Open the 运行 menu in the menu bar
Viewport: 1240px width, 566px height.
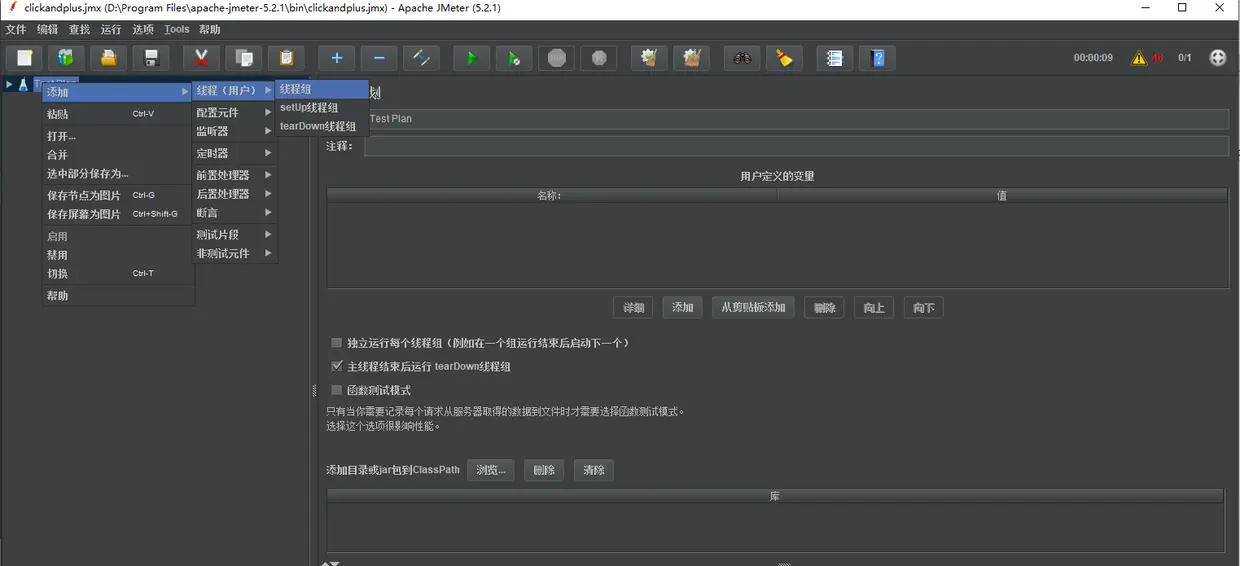(111, 29)
